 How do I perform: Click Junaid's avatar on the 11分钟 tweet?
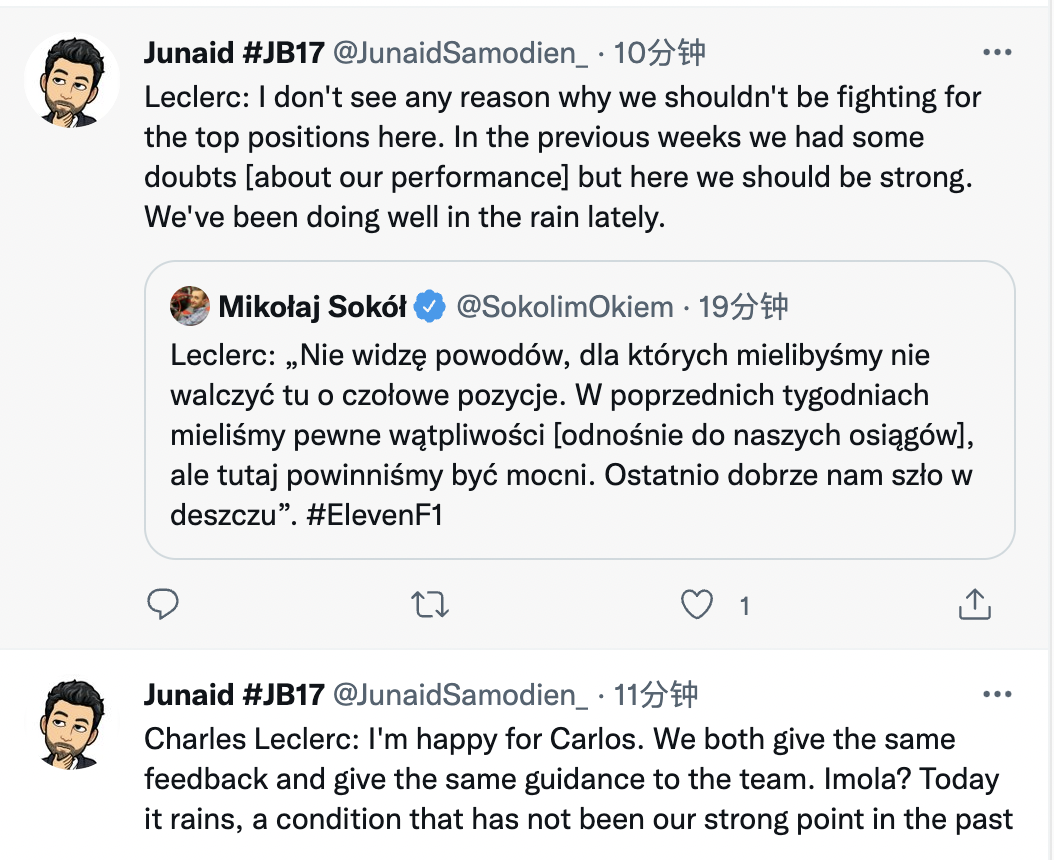pyautogui.click(x=71, y=724)
